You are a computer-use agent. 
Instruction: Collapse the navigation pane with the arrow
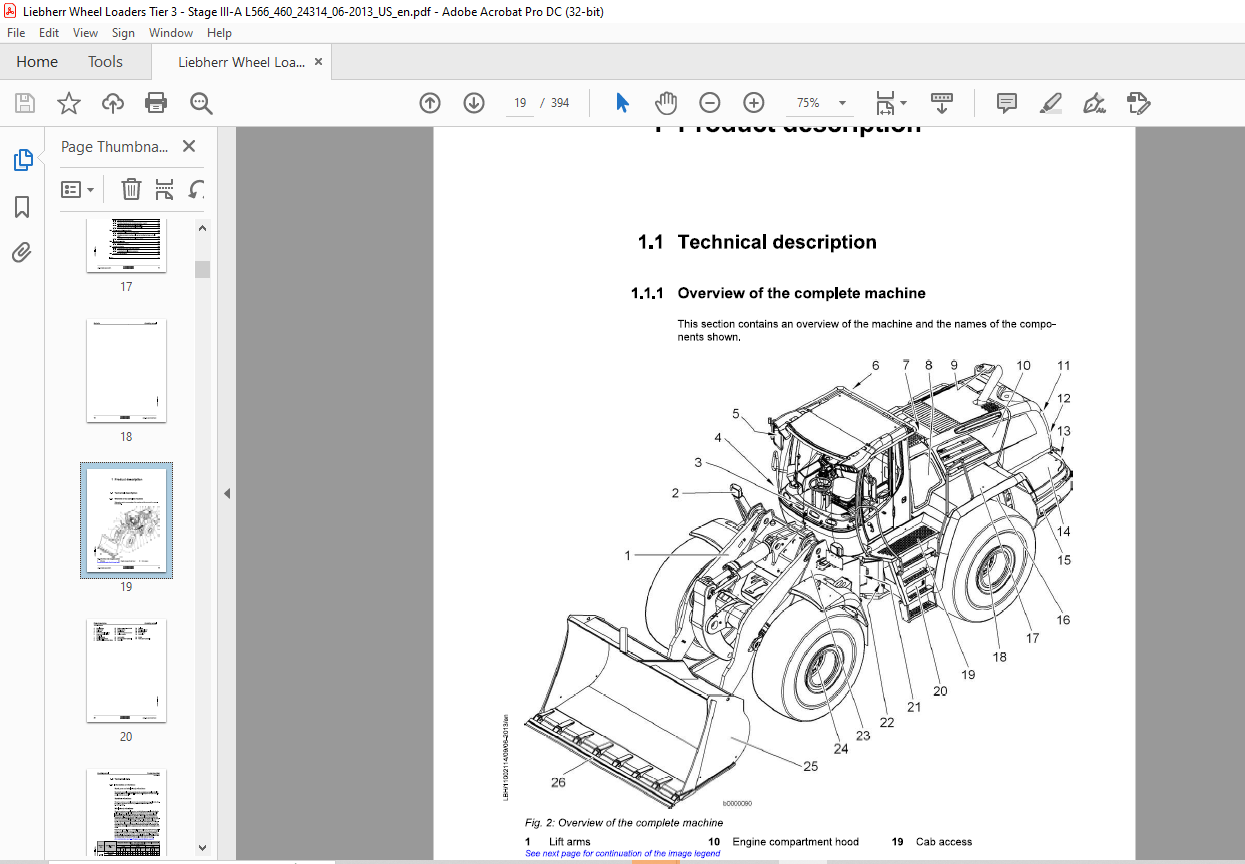click(x=226, y=493)
